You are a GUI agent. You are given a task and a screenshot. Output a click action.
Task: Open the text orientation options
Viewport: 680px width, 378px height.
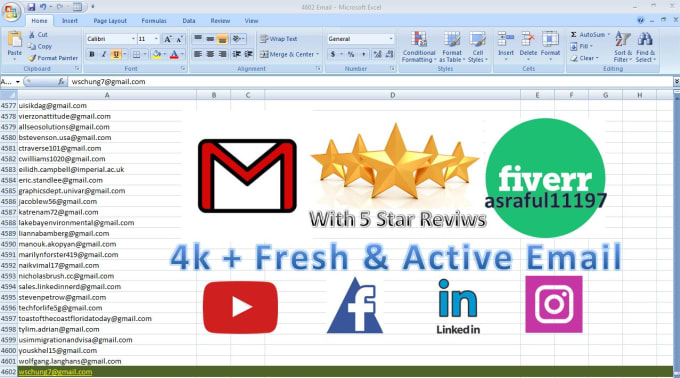(239, 39)
